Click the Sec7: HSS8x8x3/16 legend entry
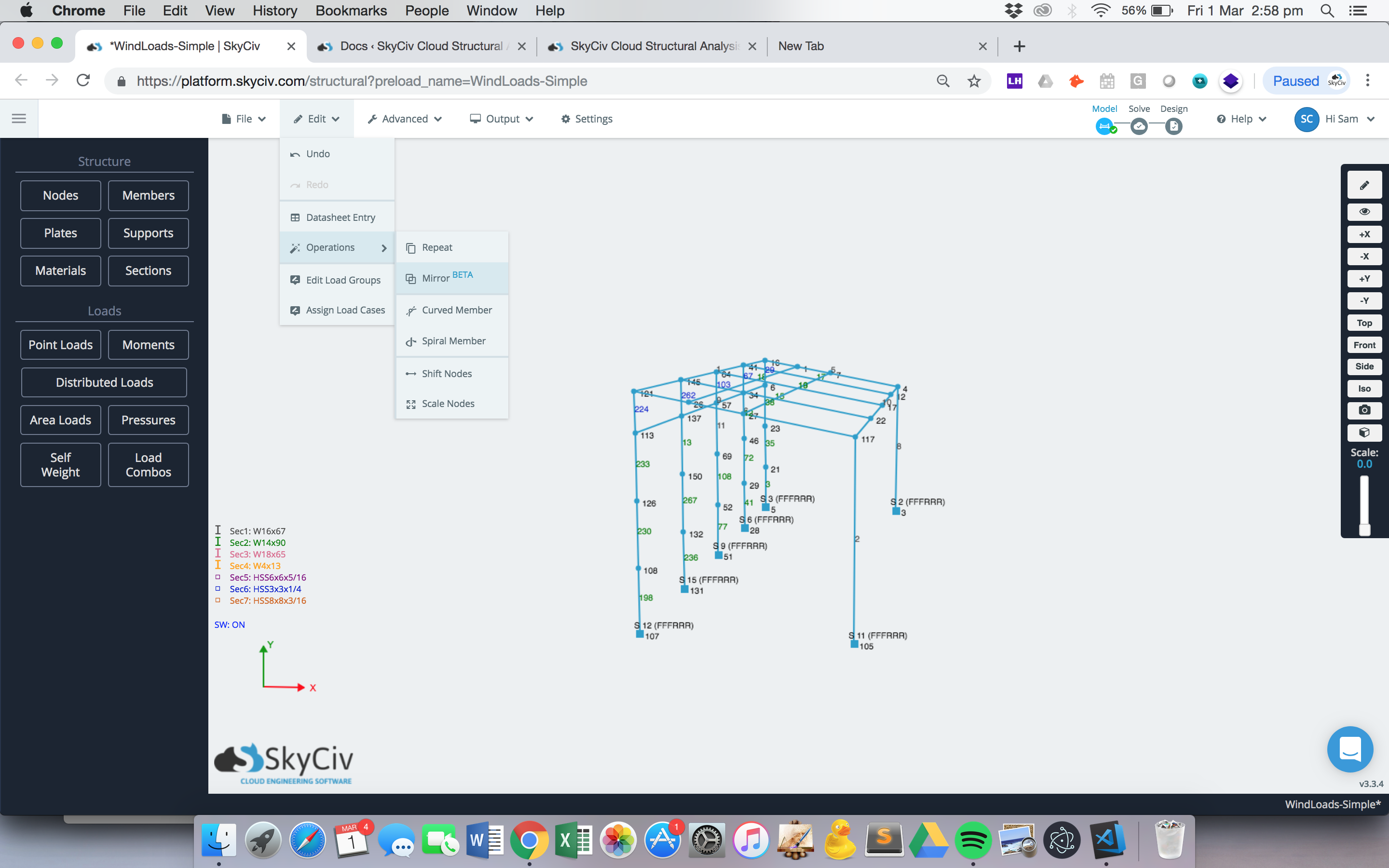 [268, 600]
